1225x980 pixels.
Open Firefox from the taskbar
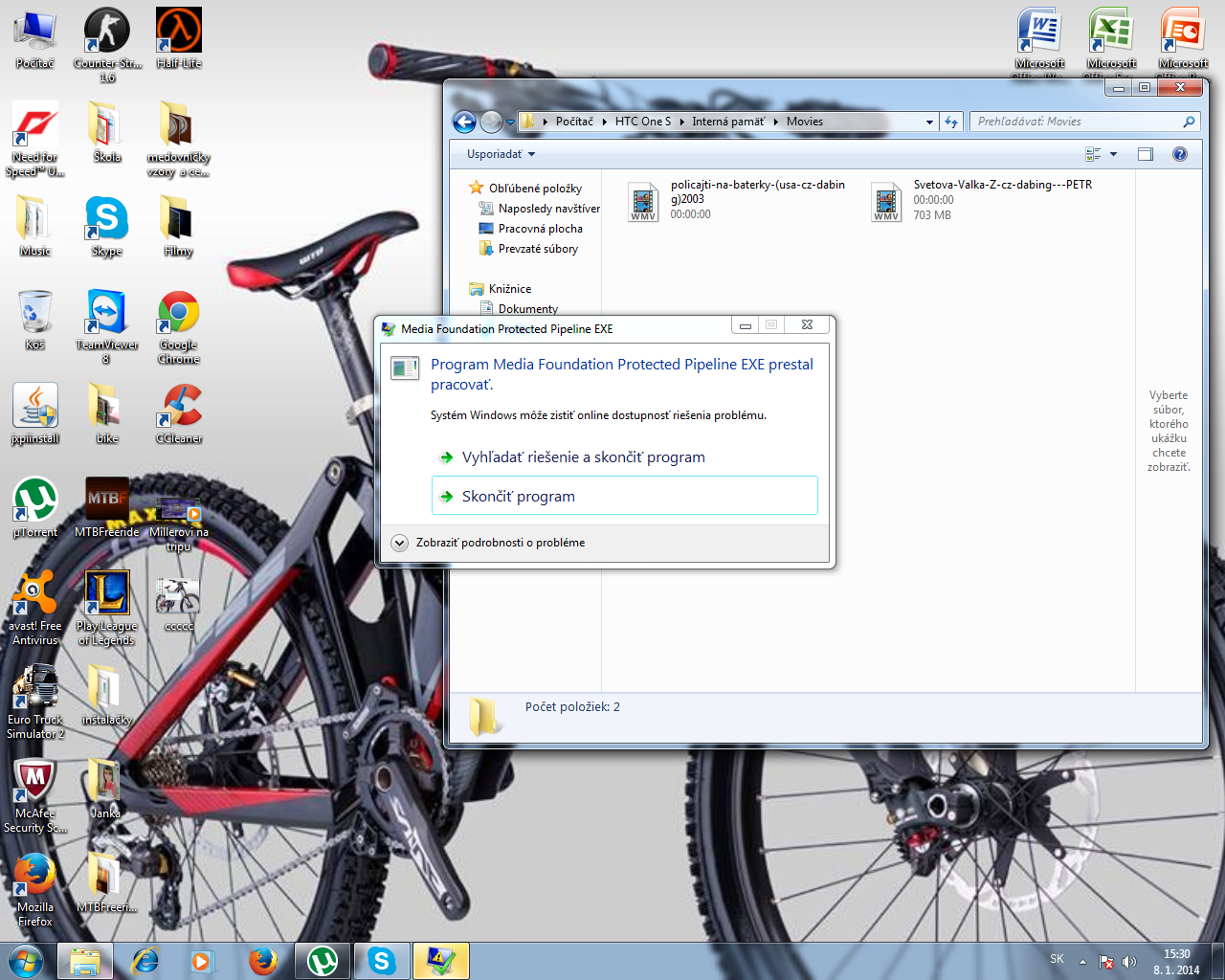click(262, 960)
